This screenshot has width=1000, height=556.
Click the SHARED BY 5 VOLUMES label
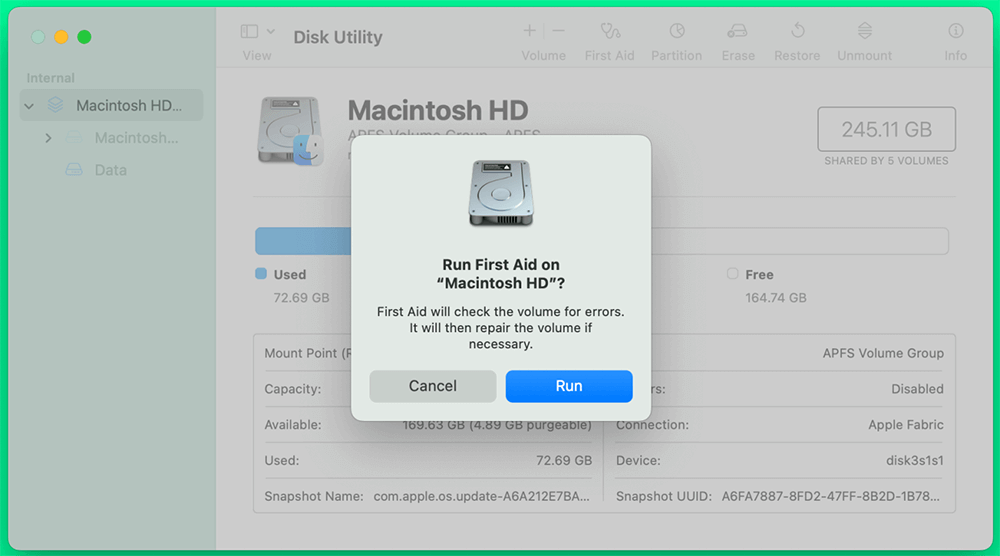click(x=886, y=161)
